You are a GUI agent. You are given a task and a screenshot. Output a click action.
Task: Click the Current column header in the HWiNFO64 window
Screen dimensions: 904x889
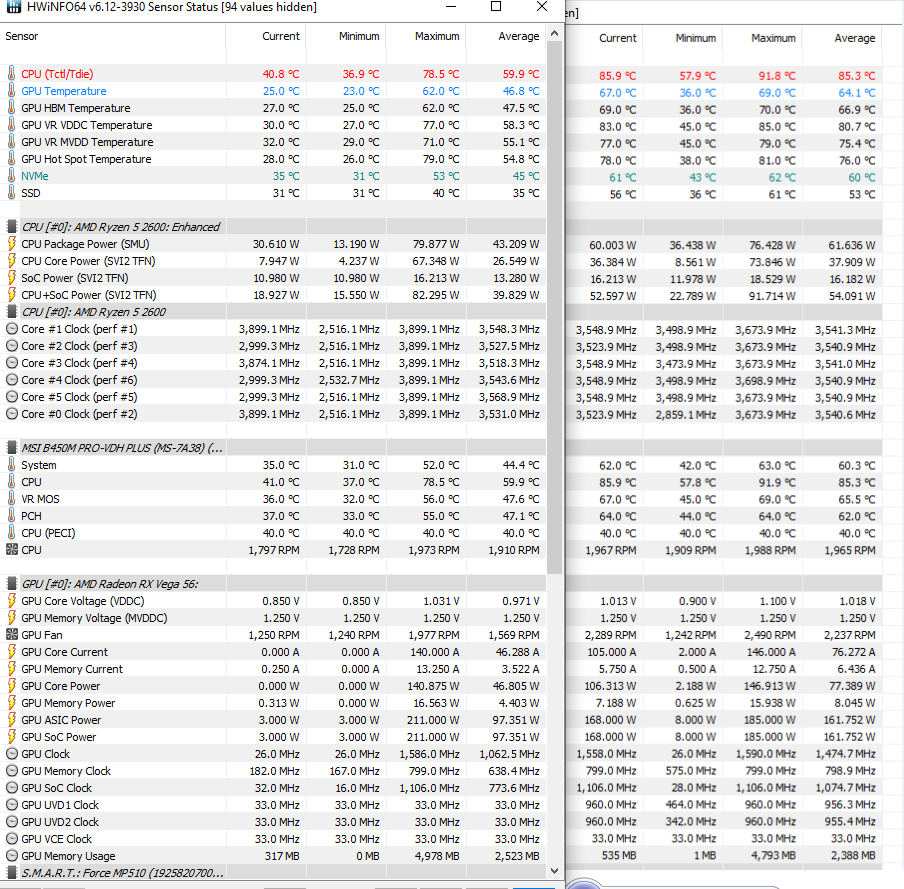pyautogui.click(x=266, y=36)
